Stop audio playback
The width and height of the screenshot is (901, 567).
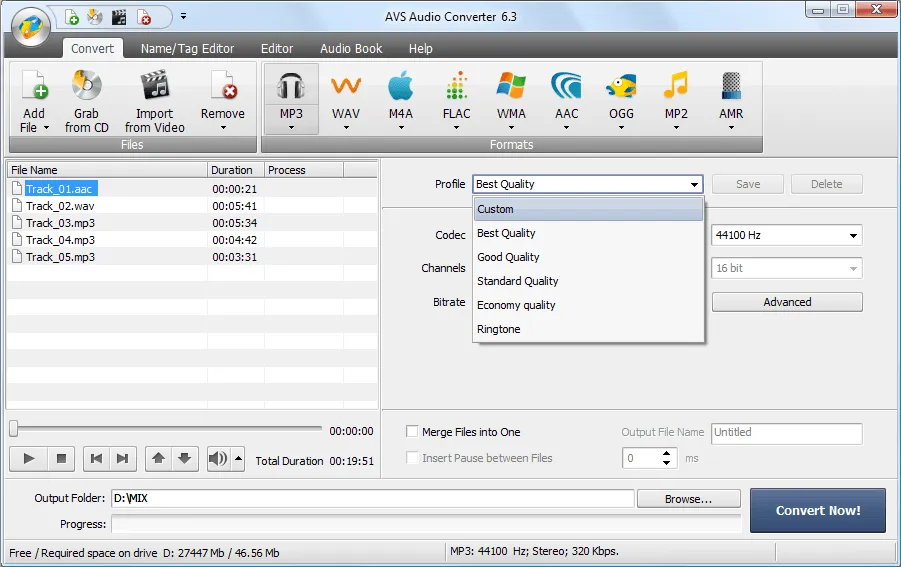coord(61,459)
